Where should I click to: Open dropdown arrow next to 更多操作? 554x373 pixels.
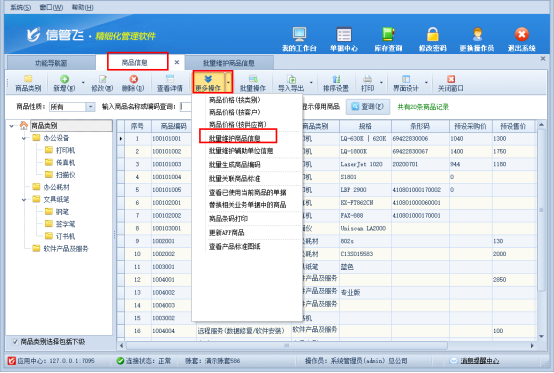pyautogui.click(x=229, y=83)
